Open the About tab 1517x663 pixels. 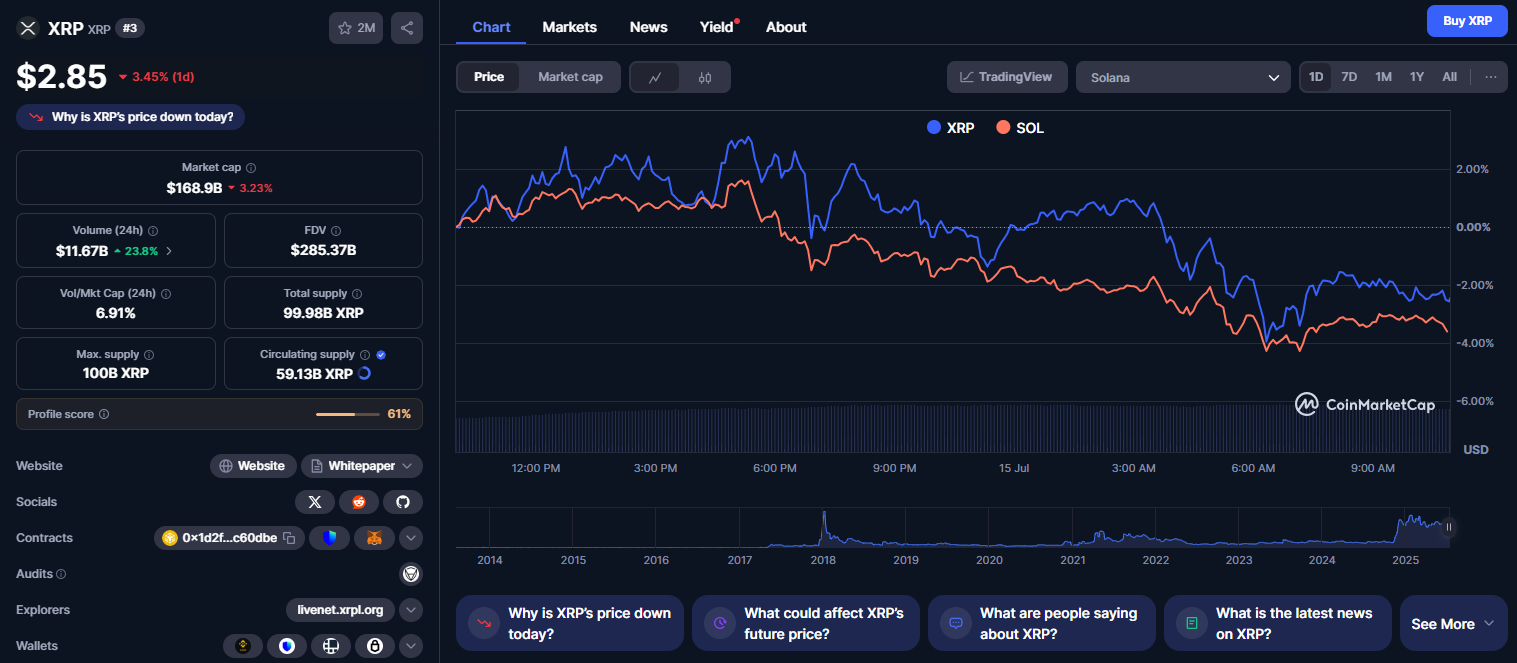tap(786, 27)
